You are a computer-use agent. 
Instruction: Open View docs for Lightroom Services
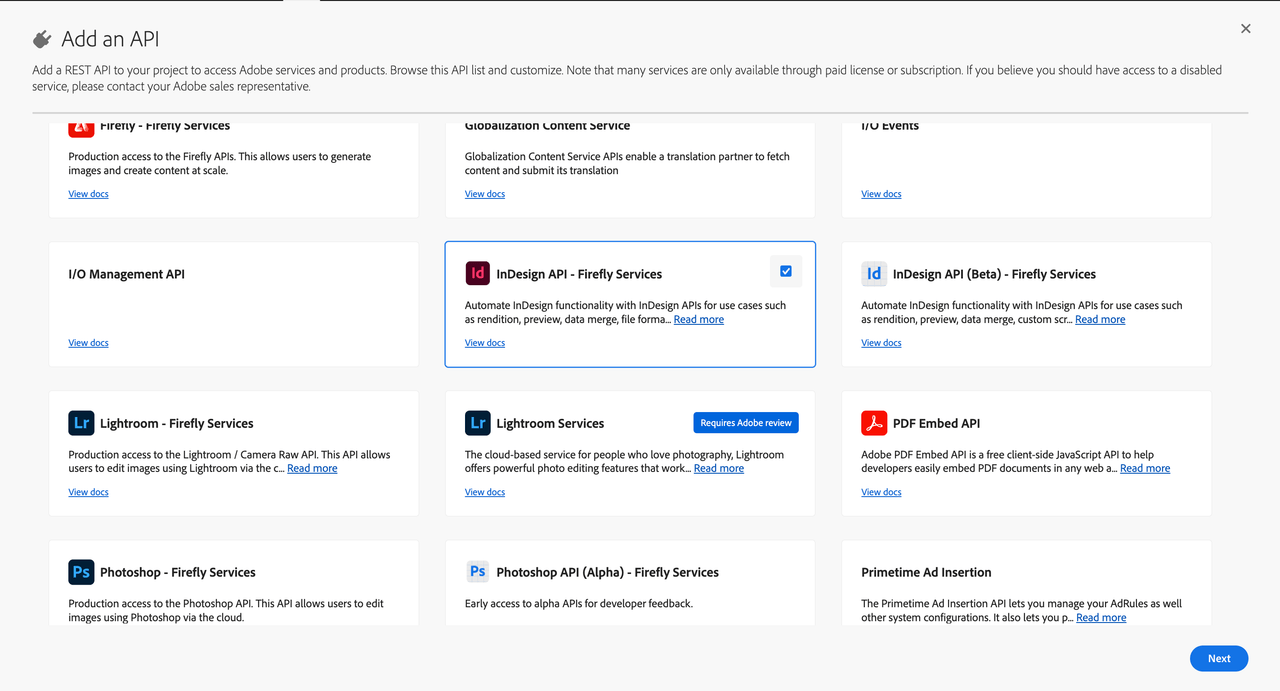484,492
